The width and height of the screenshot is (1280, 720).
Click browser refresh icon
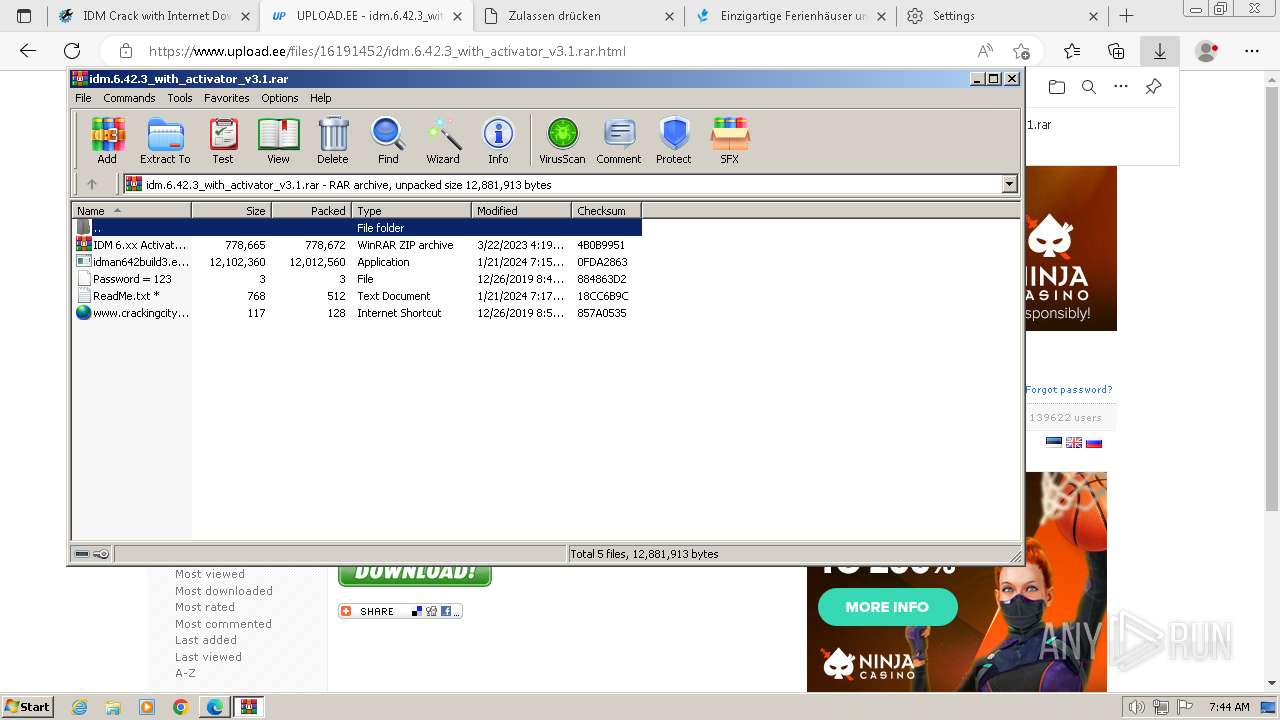[72, 51]
